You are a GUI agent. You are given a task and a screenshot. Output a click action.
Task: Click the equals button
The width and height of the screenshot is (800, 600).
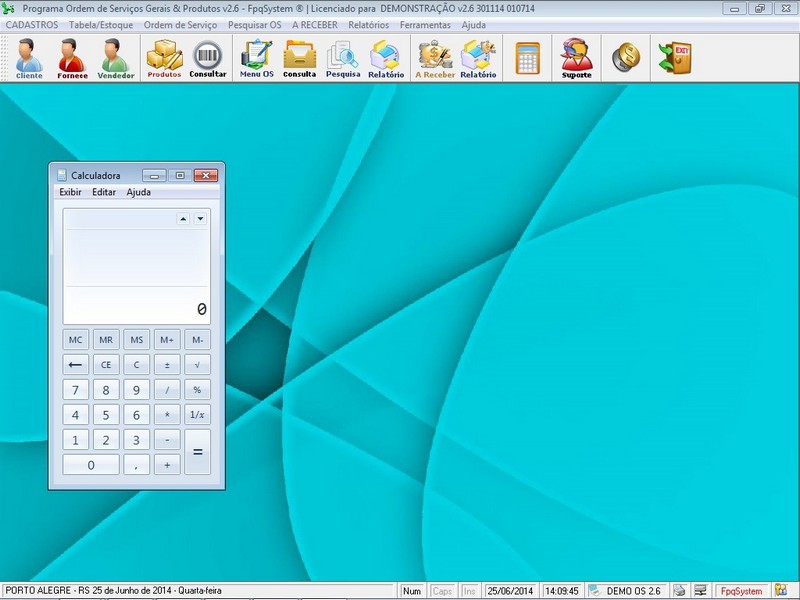click(x=197, y=452)
